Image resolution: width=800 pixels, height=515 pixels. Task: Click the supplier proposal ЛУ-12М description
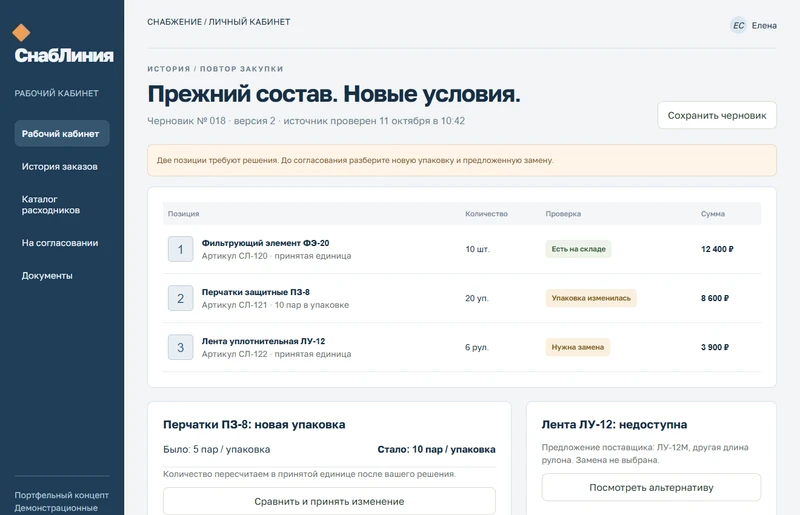pos(645,454)
